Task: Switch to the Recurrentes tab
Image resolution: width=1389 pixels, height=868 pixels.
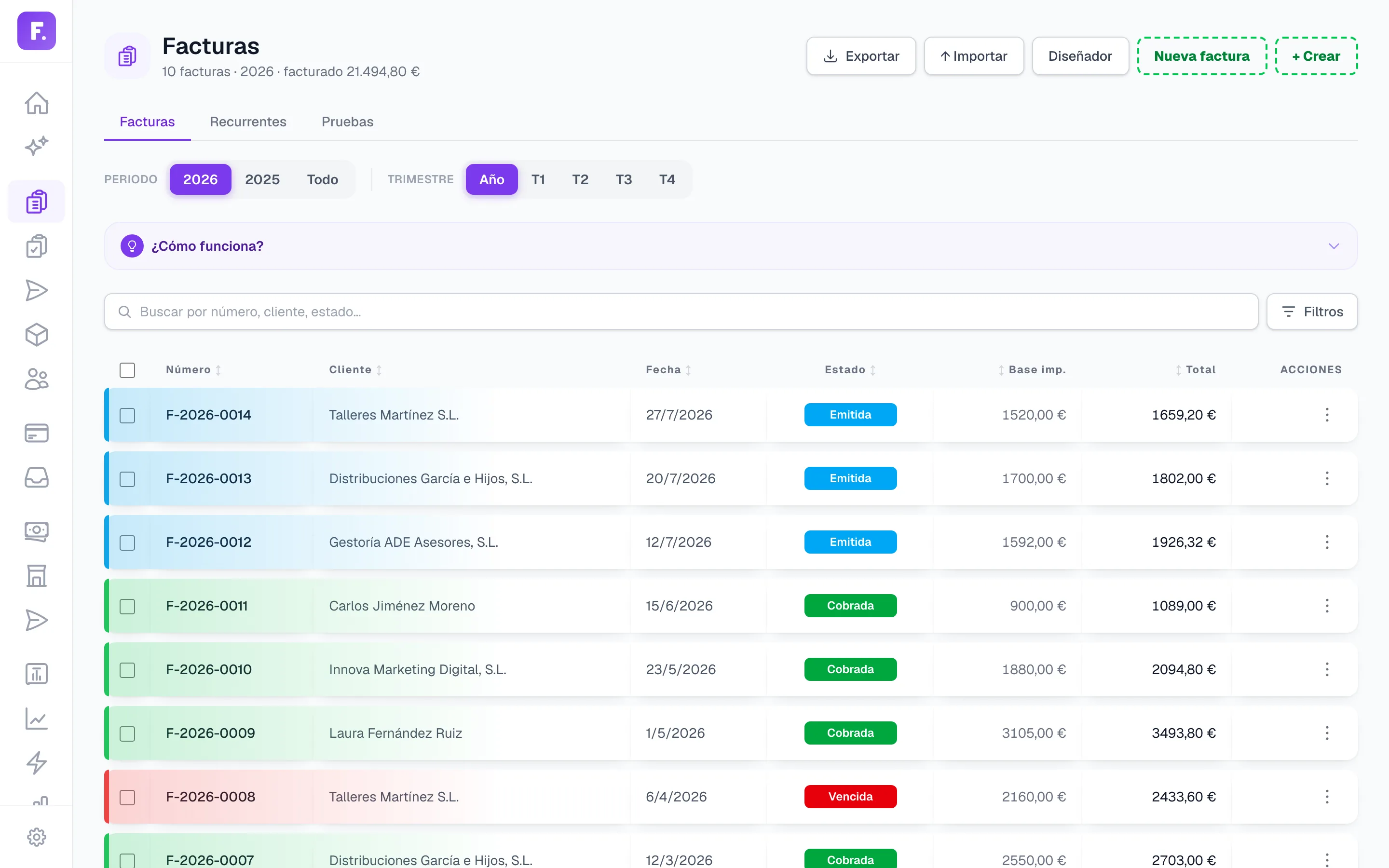Action: tap(248, 122)
